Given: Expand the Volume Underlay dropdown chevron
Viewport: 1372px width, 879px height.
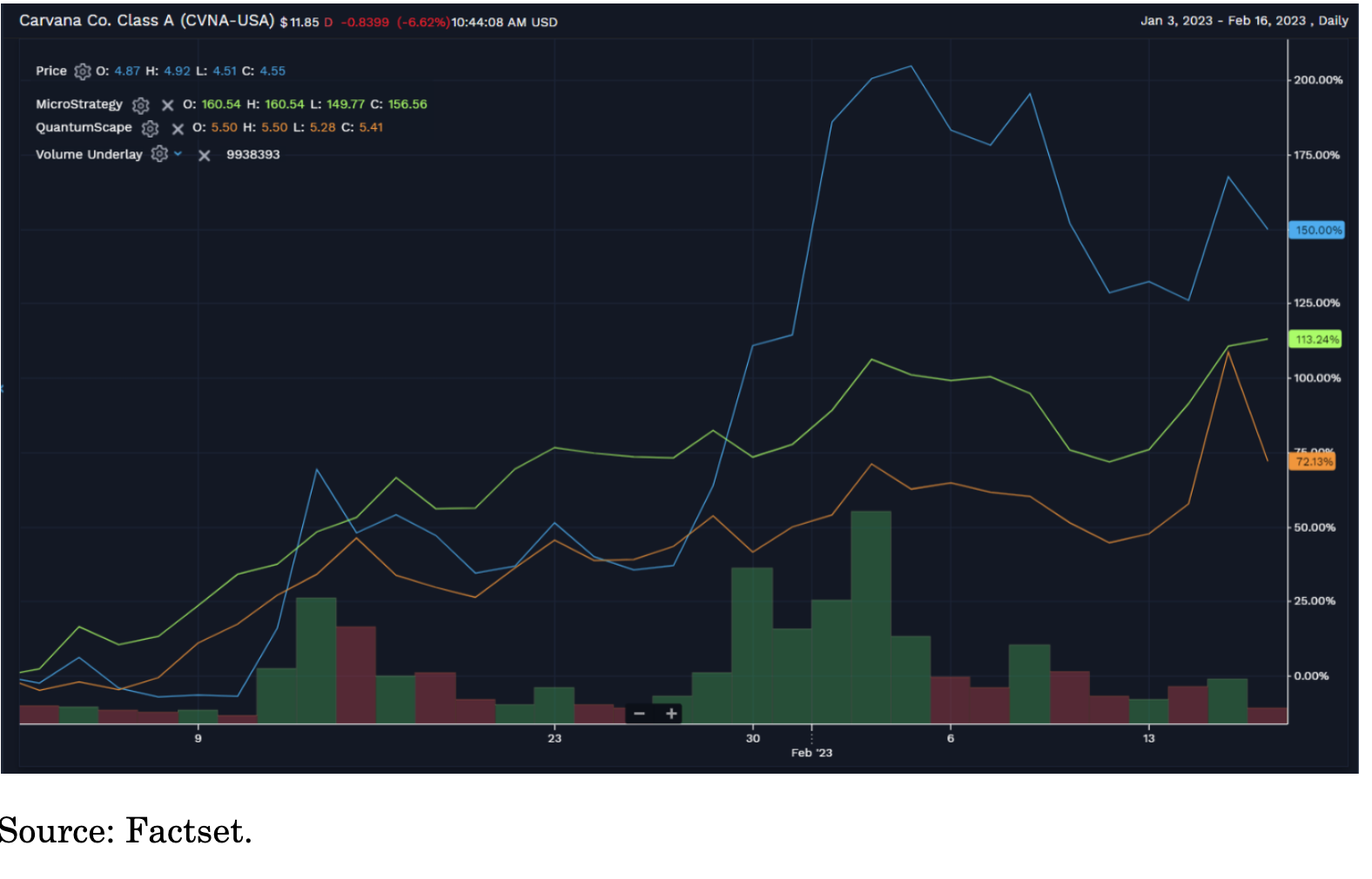Looking at the screenshot, I should (x=178, y=154).
